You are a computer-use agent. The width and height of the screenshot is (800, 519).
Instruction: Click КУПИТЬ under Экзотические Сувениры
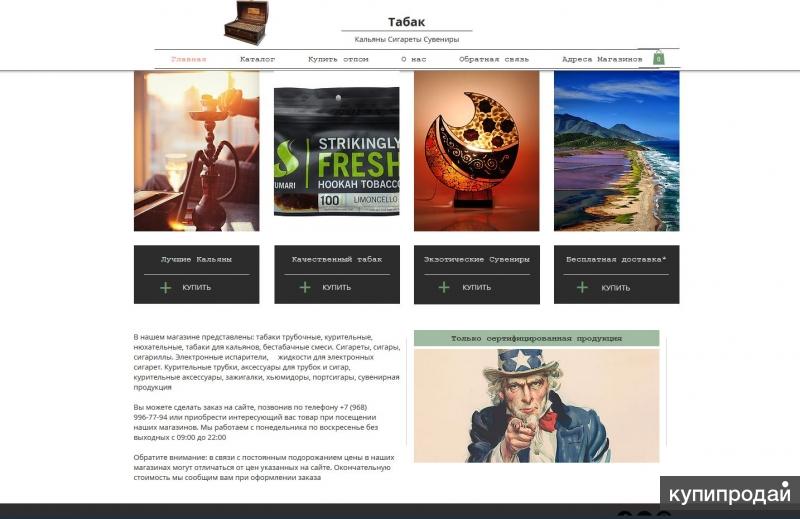[477, 288]
